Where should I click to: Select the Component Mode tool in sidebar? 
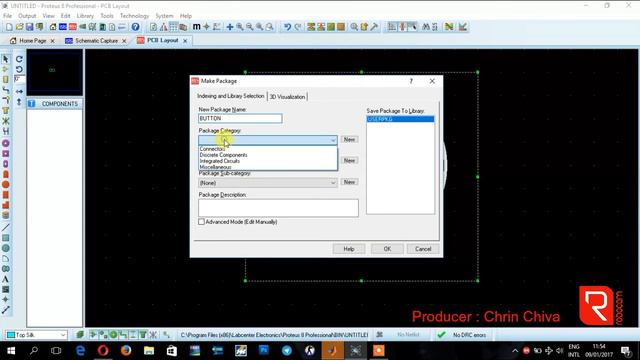(x=6, y=69)
